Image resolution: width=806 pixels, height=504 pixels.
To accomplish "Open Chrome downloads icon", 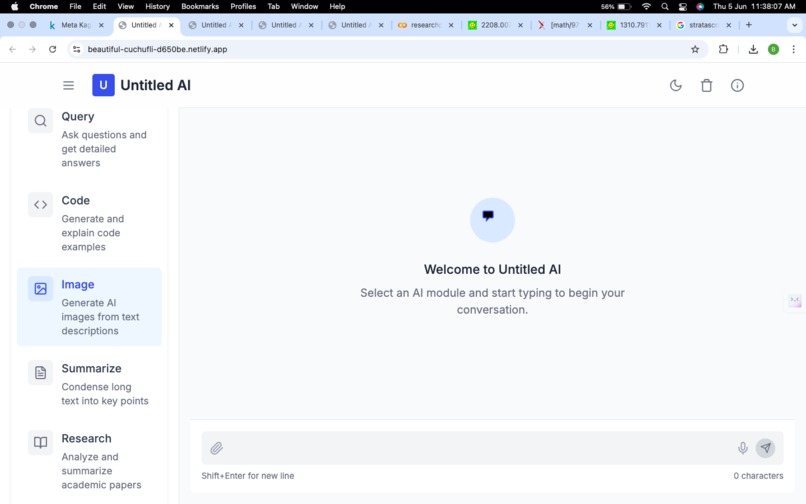I will pos(753,49).
